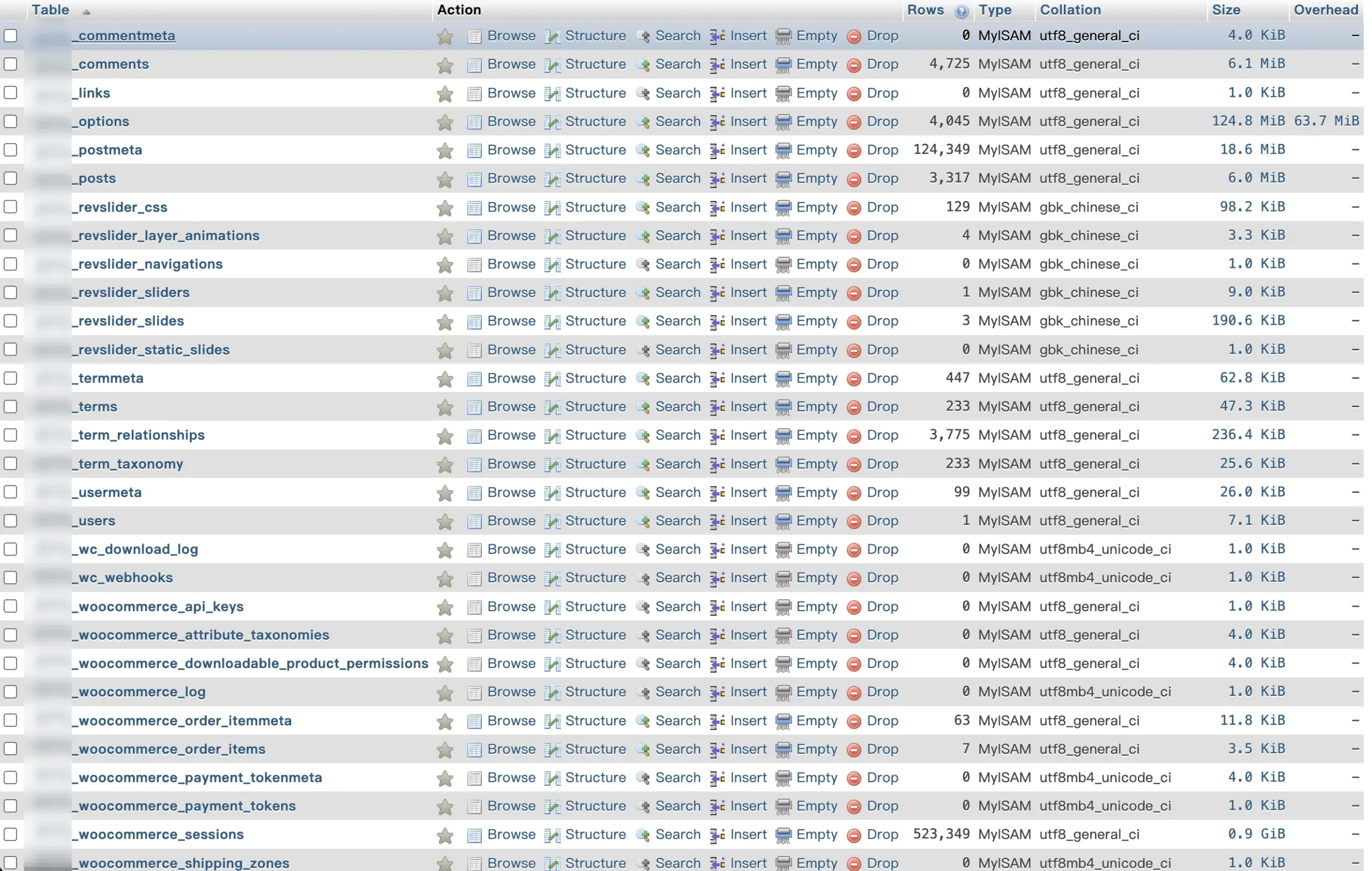Click Empty icon in _woocommerce_order_items row

point(784,749)
